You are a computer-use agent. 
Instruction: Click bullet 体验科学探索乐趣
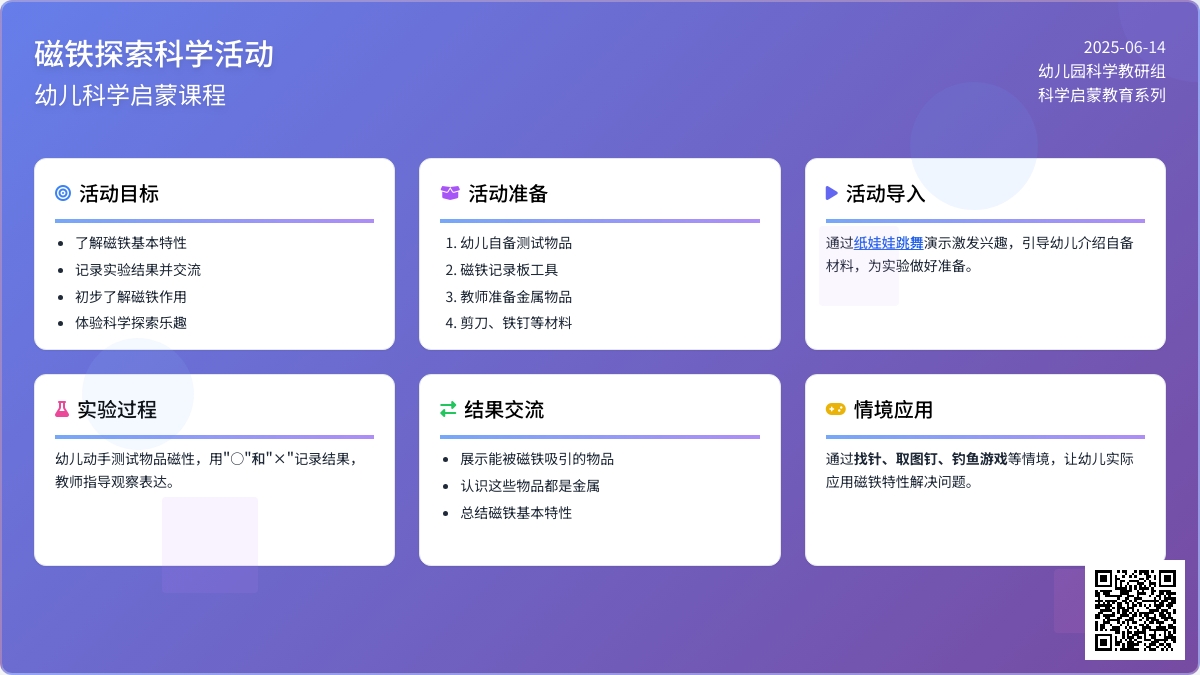pyautogui.click(x=131, y=323)
